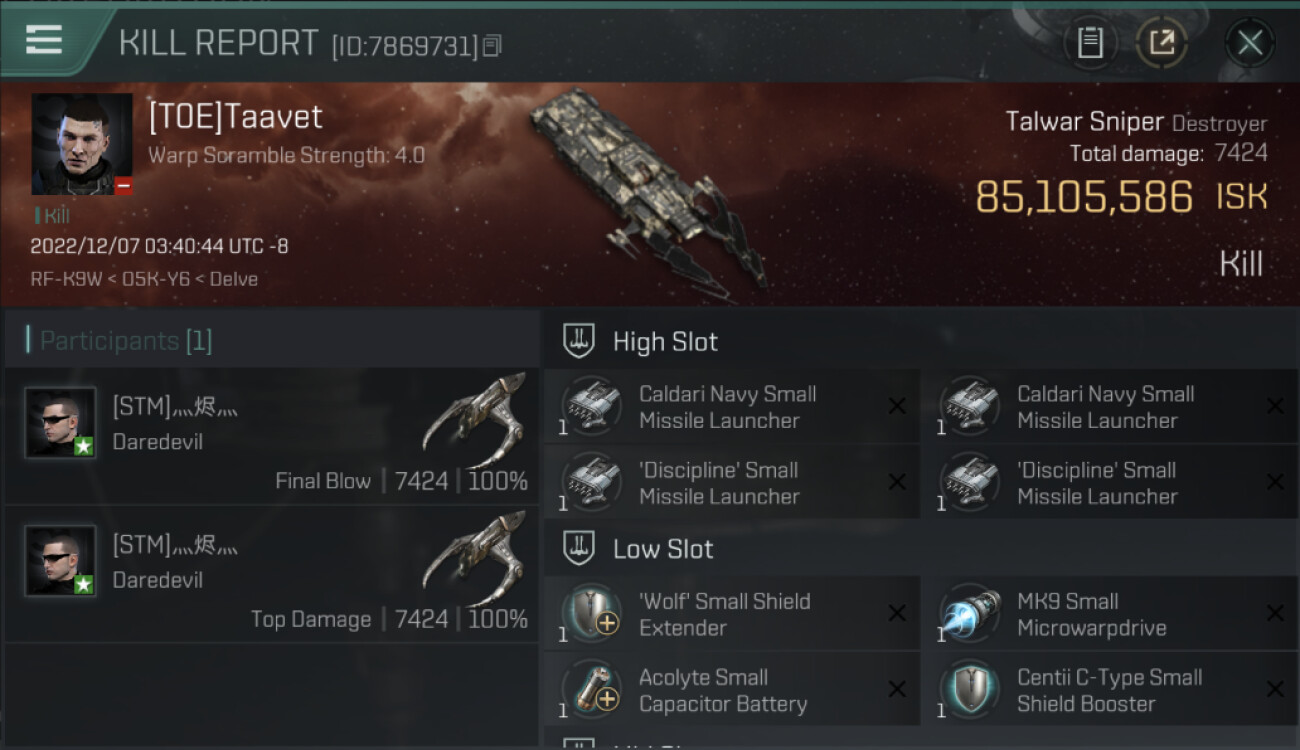This screenshot has width=1300, height=750.
Task: Select the Top Damage Daredevil participant
Action: click(271, 574)
